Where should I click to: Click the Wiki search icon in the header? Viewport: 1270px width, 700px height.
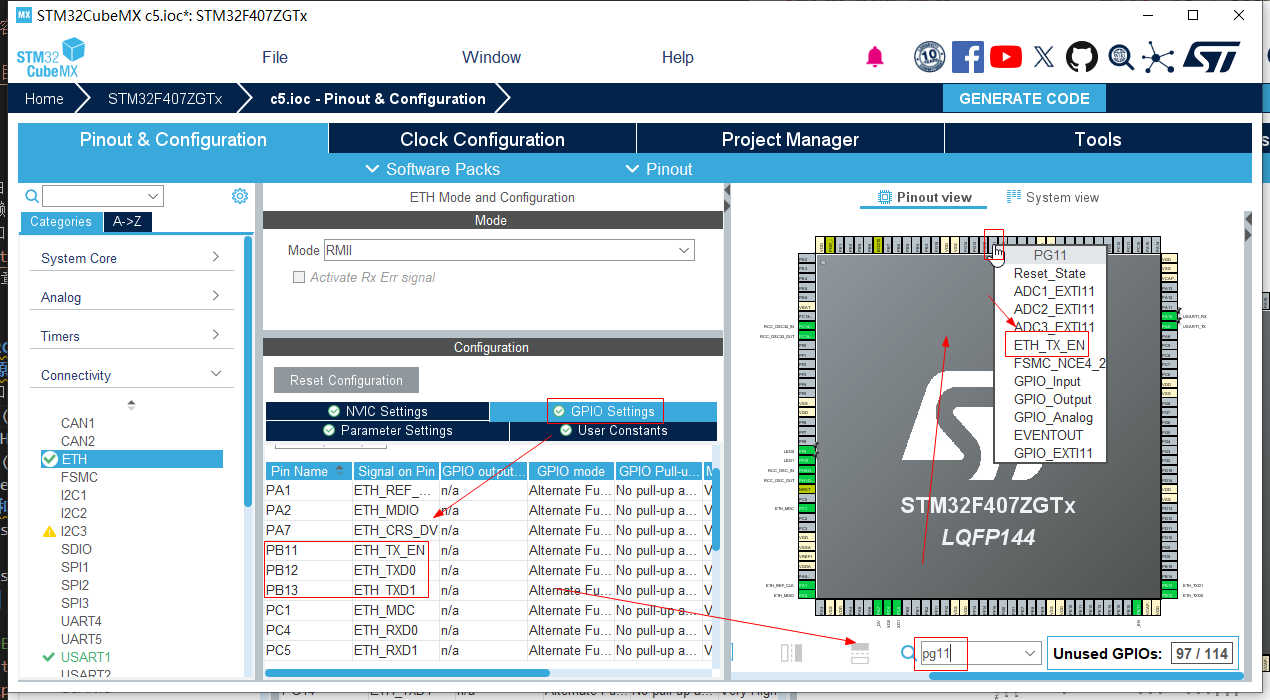coord(1120,57)
